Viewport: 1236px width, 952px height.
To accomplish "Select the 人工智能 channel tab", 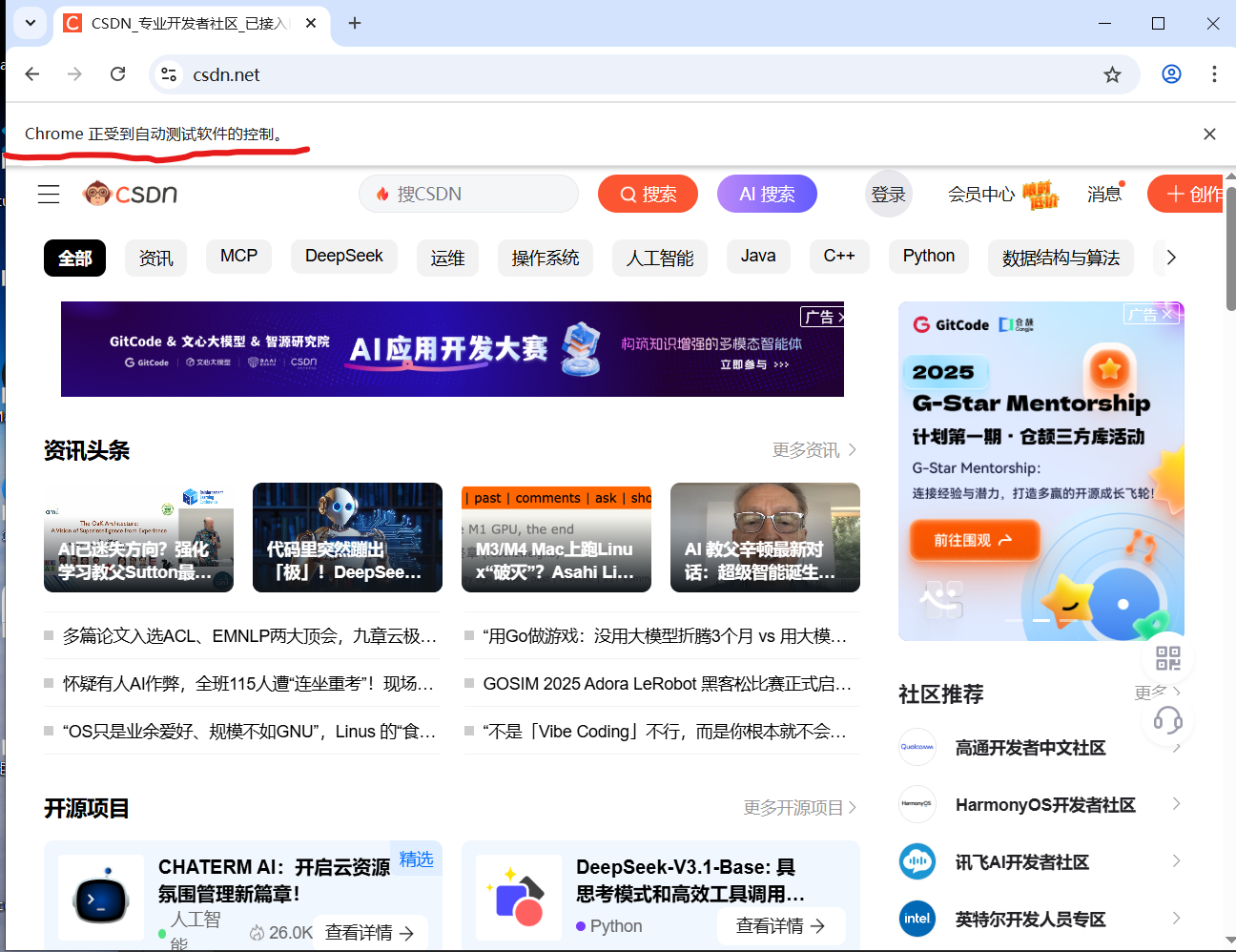I will point(659,258).
